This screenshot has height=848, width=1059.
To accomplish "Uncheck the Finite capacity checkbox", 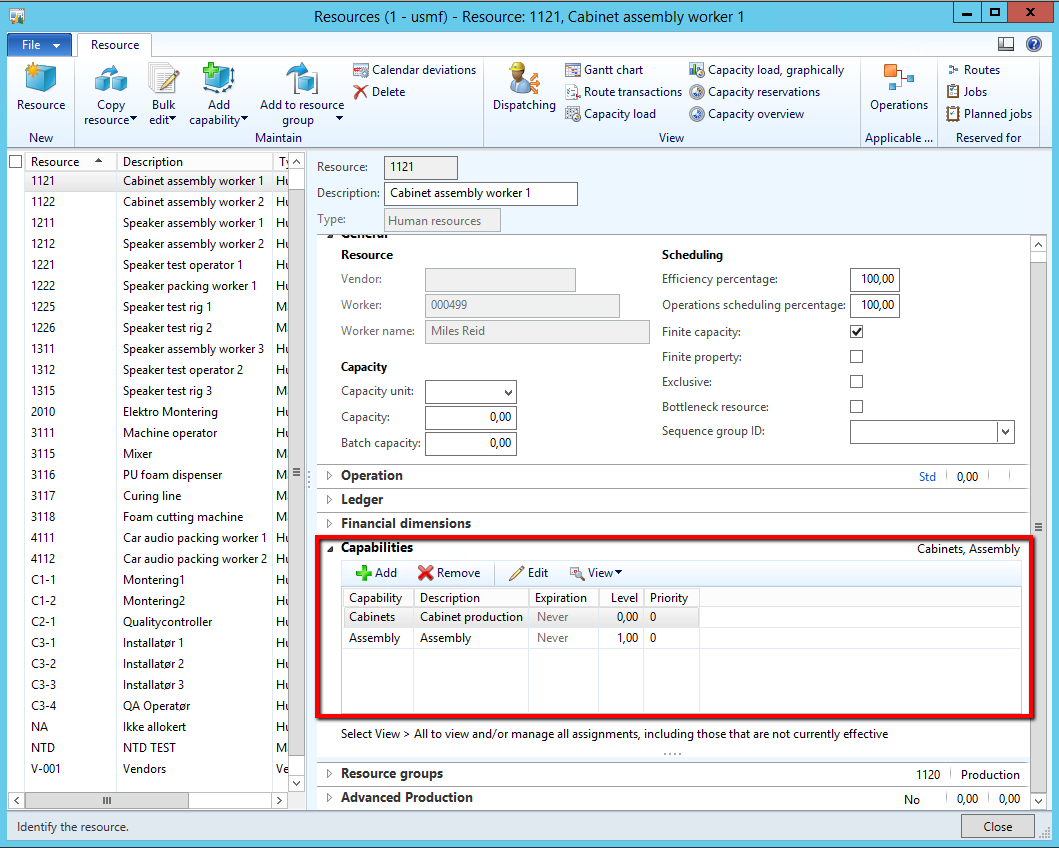I will [x=856, y=332].
